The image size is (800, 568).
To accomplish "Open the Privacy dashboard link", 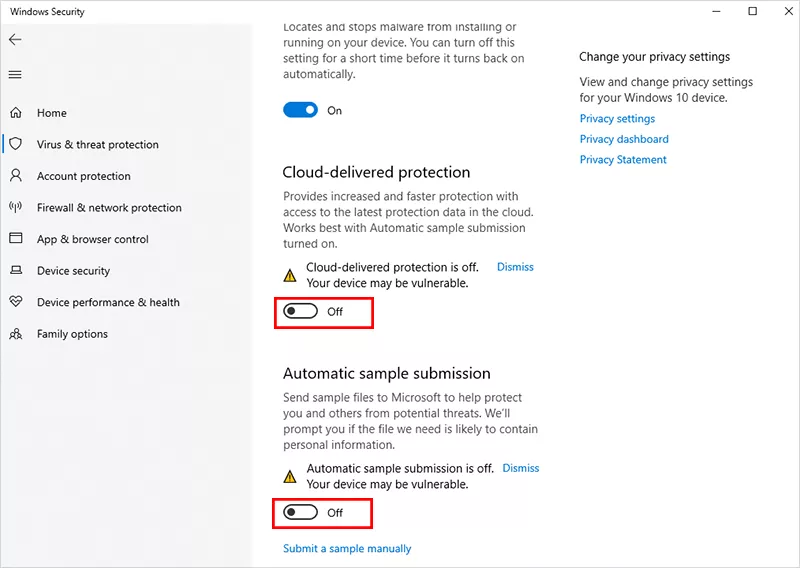I will tap(624, 139).
